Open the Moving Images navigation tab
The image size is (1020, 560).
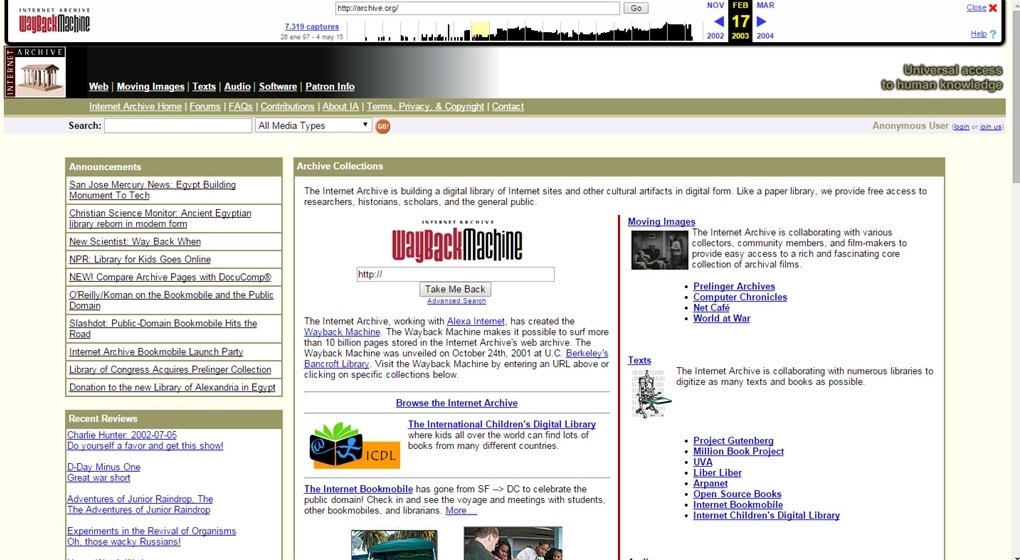[x=150, y=87]
